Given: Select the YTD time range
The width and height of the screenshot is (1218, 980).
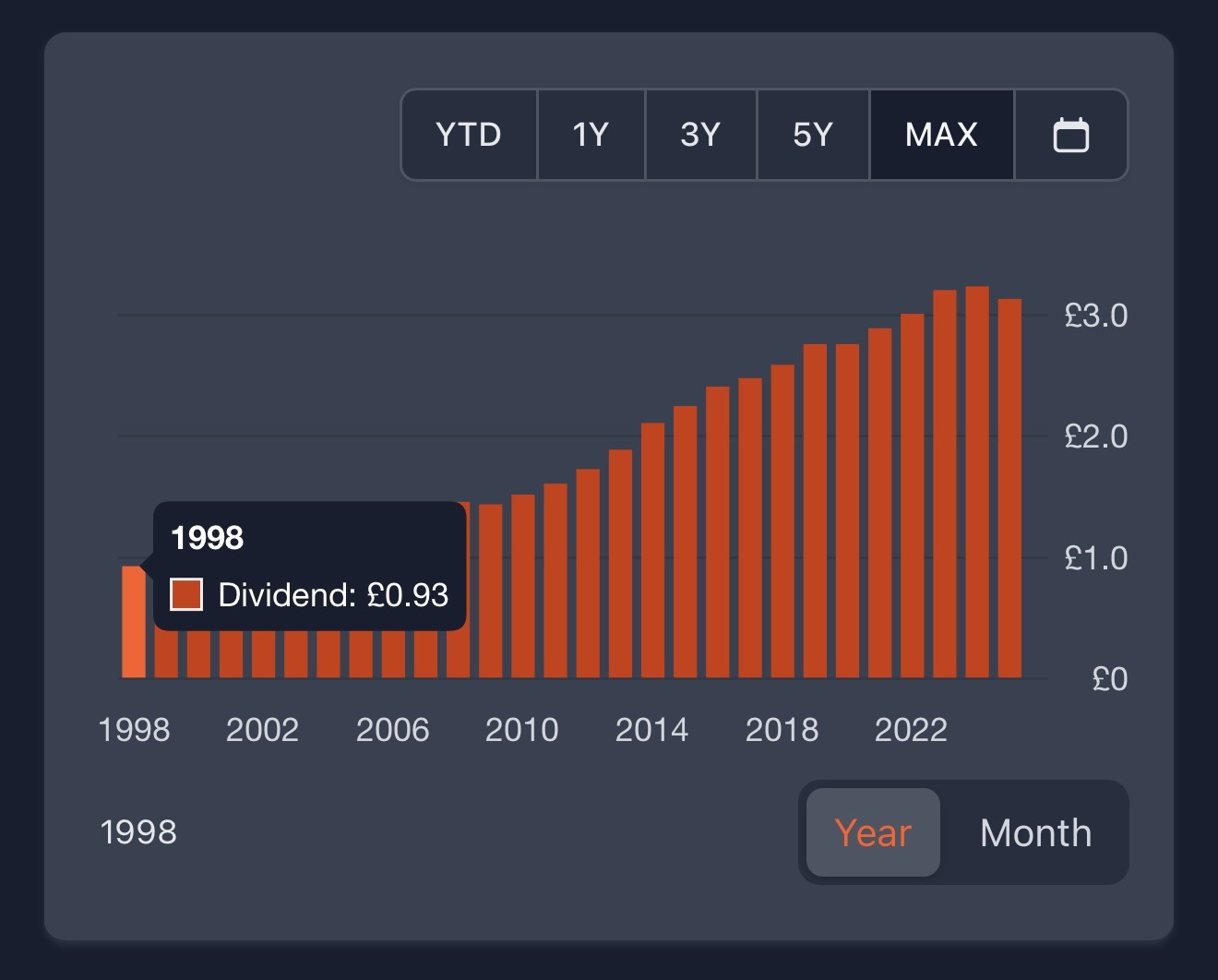Looking at the screenshot, I should click(469, 135).
